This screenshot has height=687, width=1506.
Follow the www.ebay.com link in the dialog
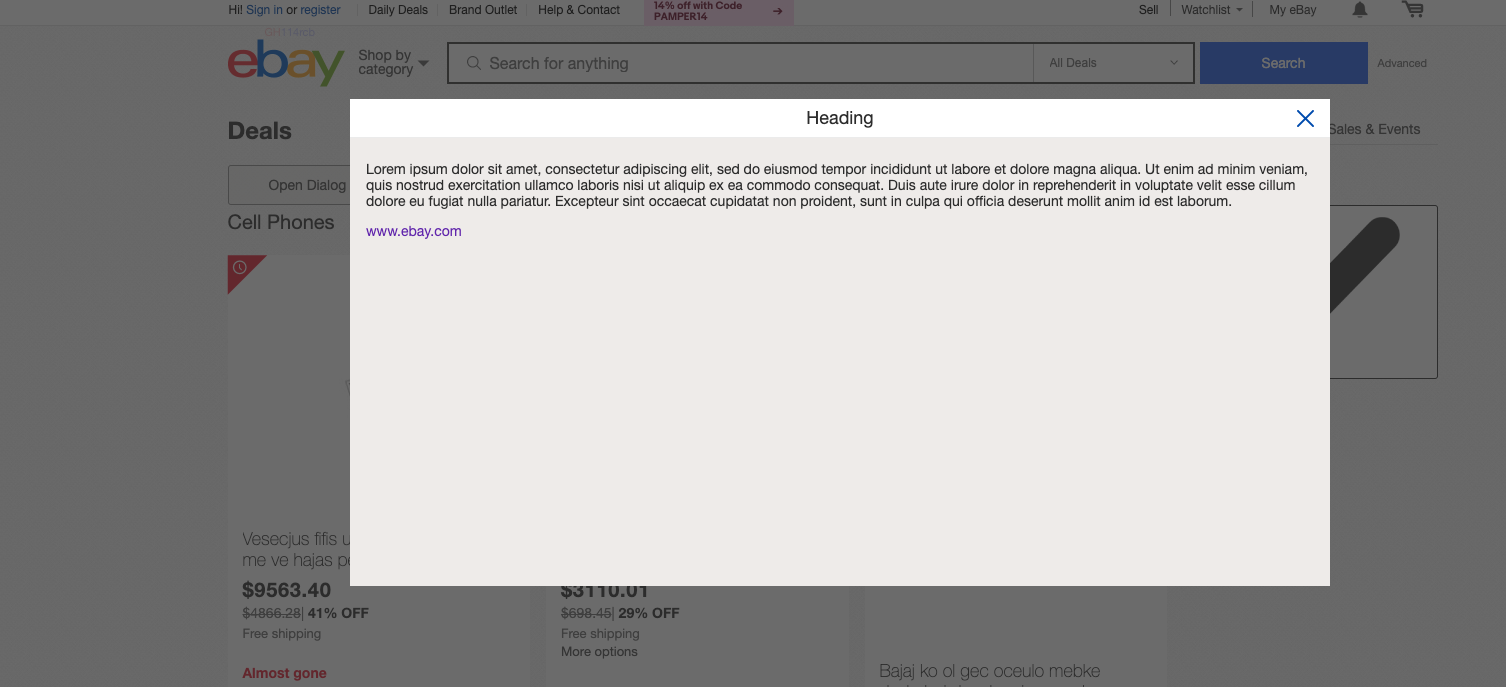pos(414,231)
